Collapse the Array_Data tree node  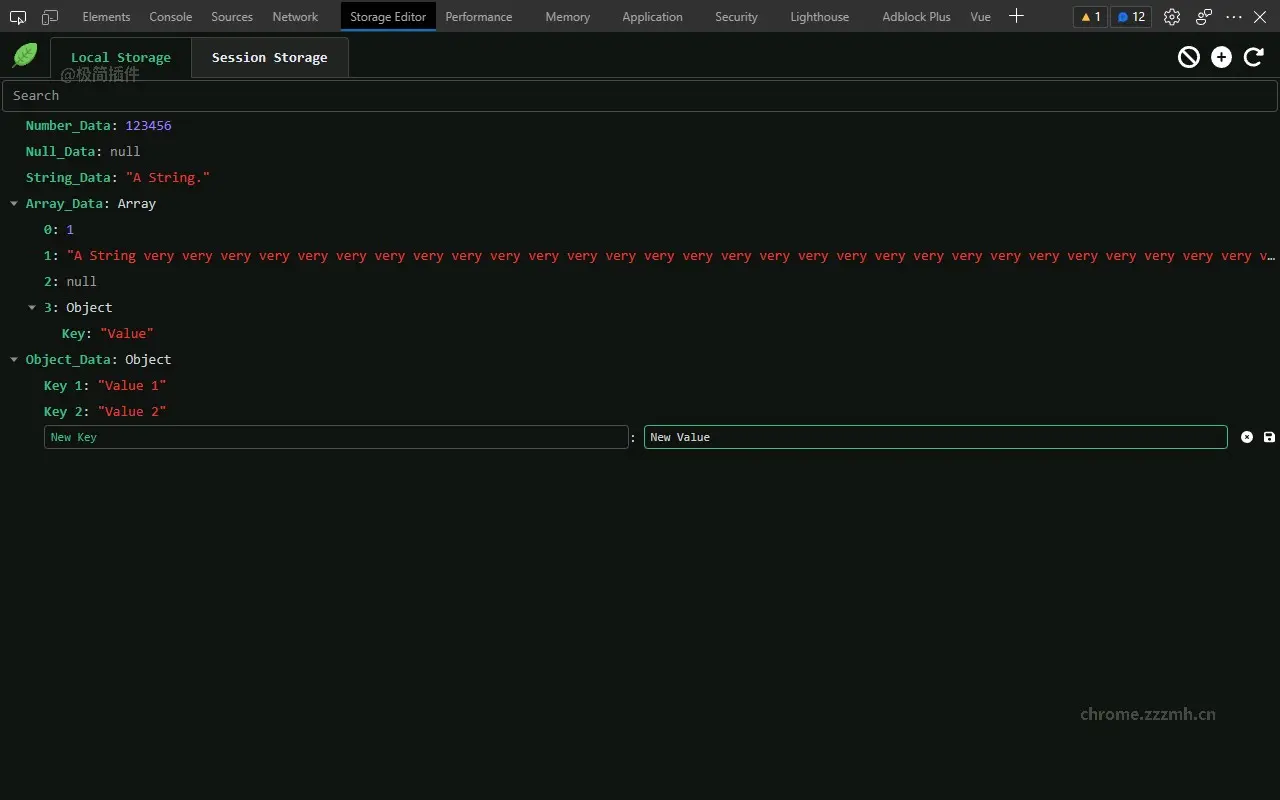[14, 203]
